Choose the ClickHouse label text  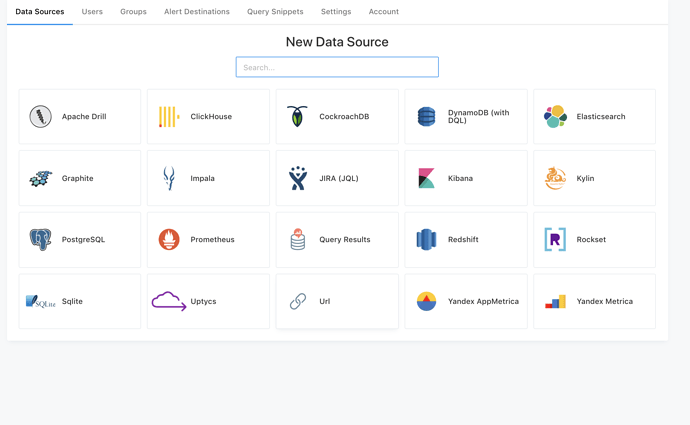(x=211, y=117)
